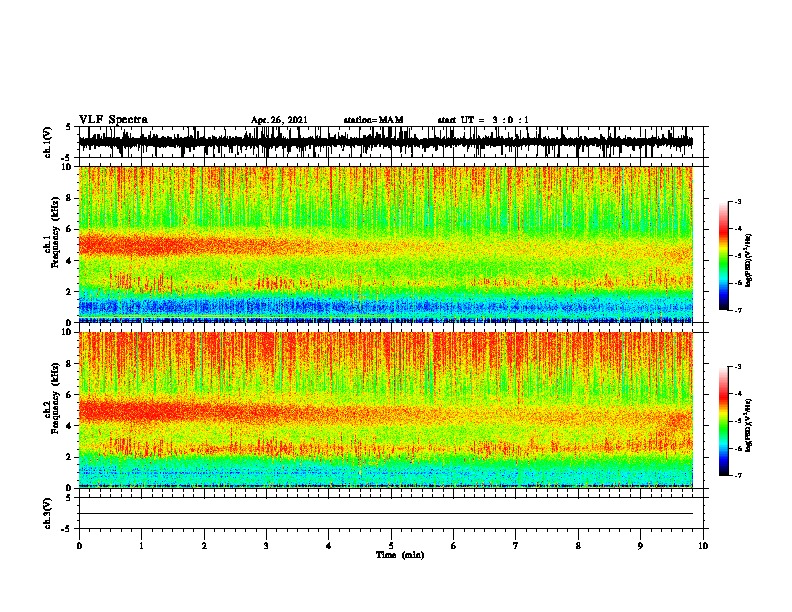Viewport: 792px width, 612px height.
Task: Click inside the ch.2 spectrogram panel
Action: 386,410
